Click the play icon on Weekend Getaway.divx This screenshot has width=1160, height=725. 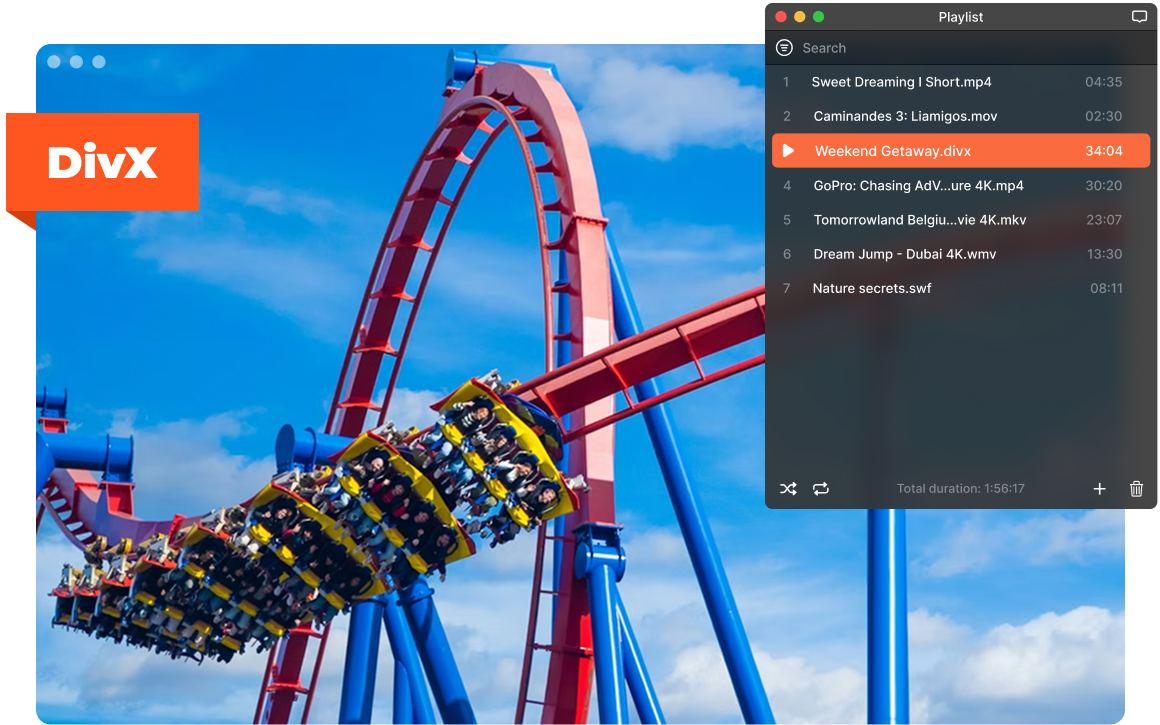click(x=789, y=151)
